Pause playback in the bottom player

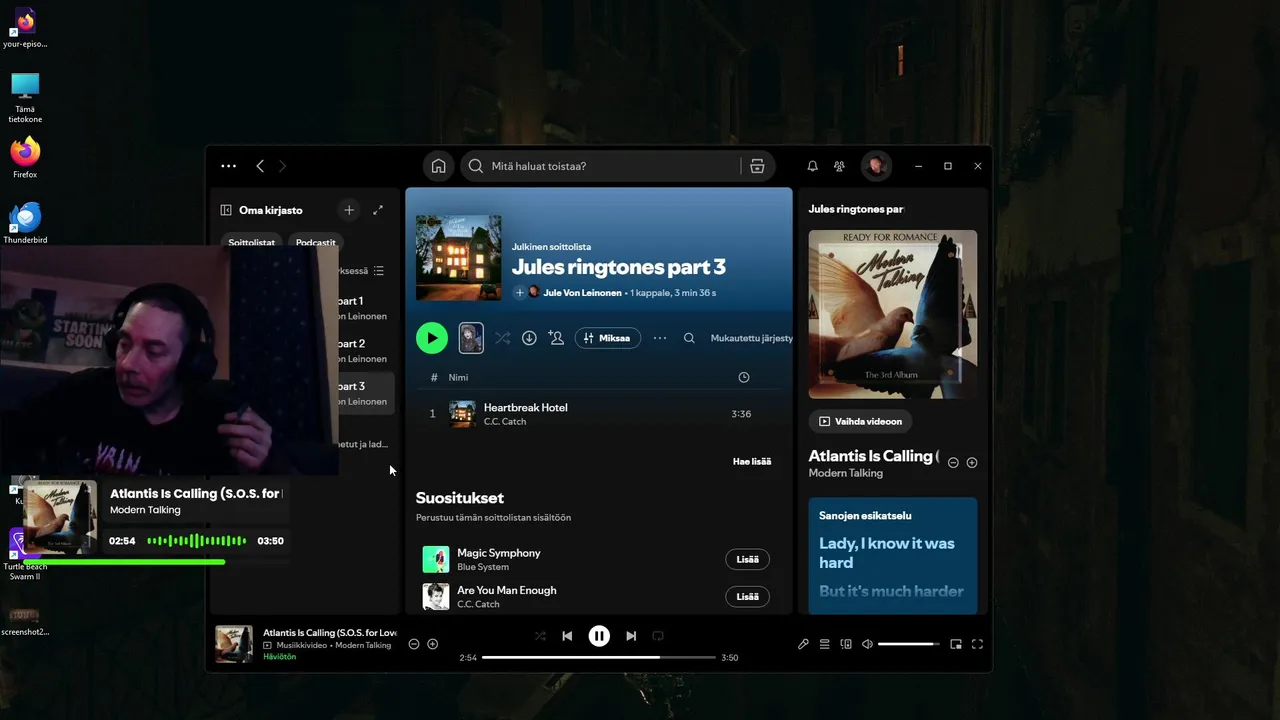[599, 636]
